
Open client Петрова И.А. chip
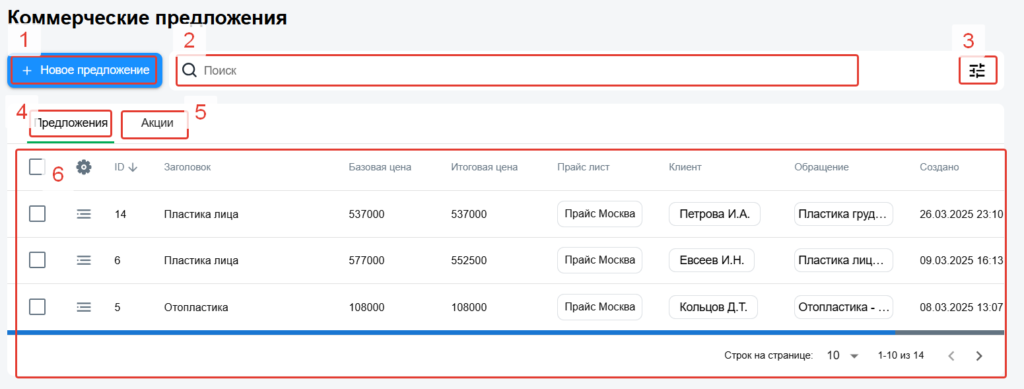tap(714, 213)
